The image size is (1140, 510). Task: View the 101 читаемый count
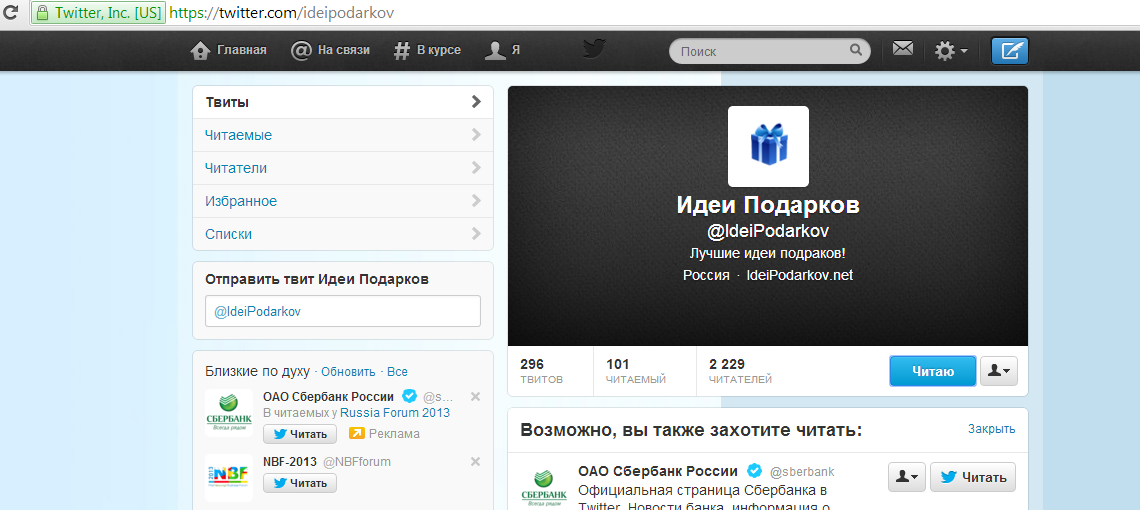[635, 371]
